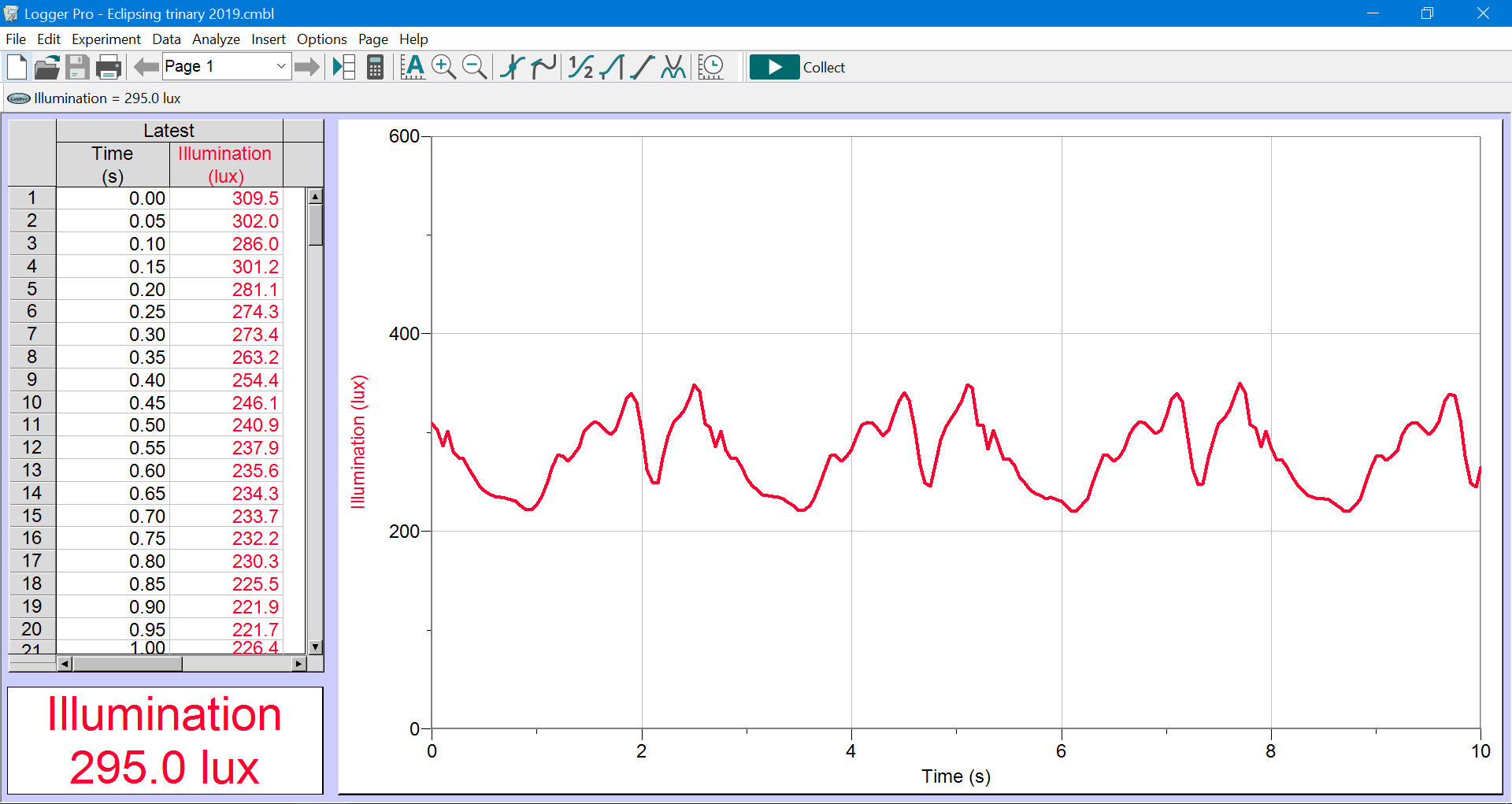Click the New file icon
1512x804 pixels.
click(17, 68)
